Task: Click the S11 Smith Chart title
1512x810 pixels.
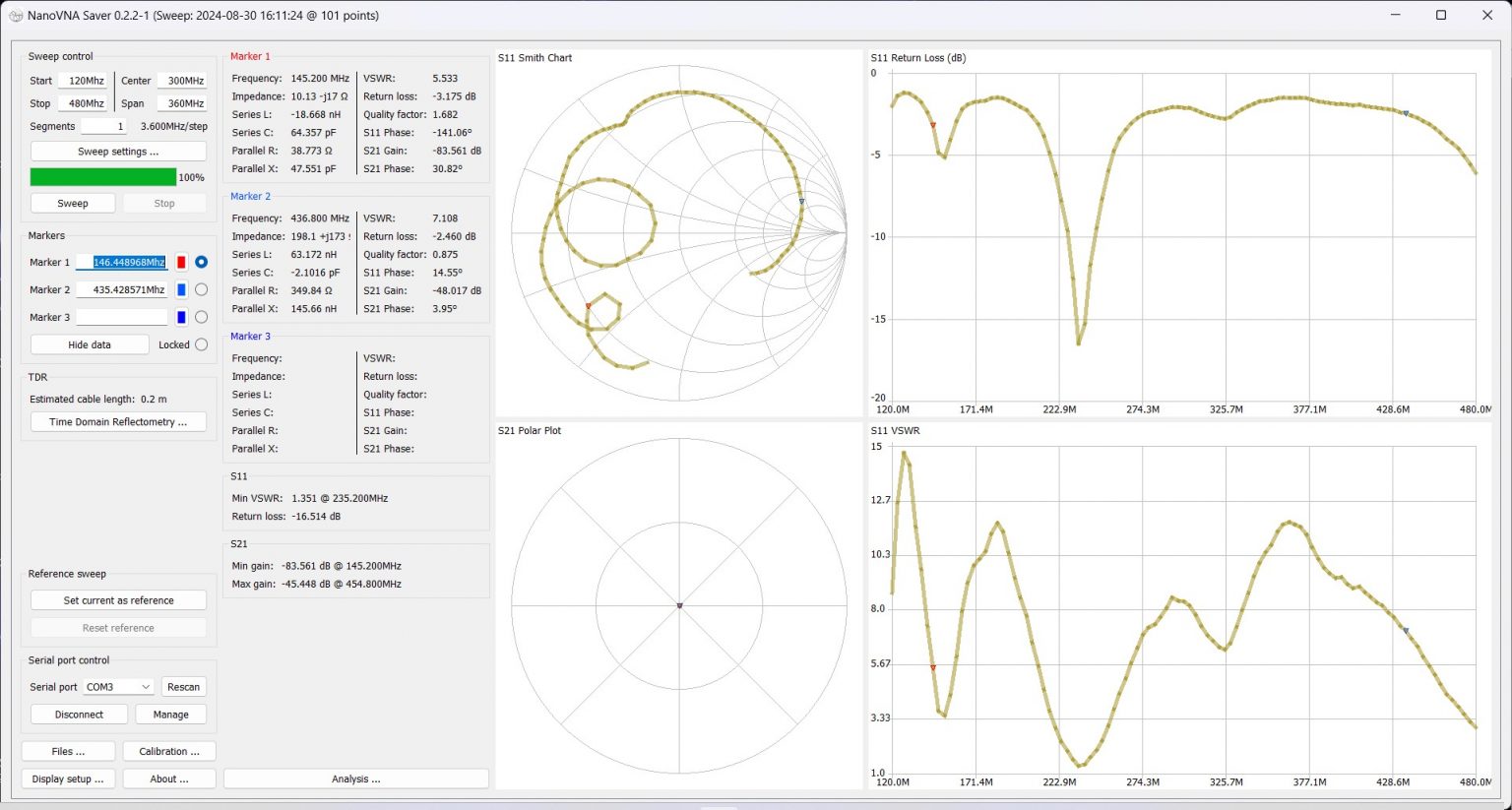Action: click(535, 58)
